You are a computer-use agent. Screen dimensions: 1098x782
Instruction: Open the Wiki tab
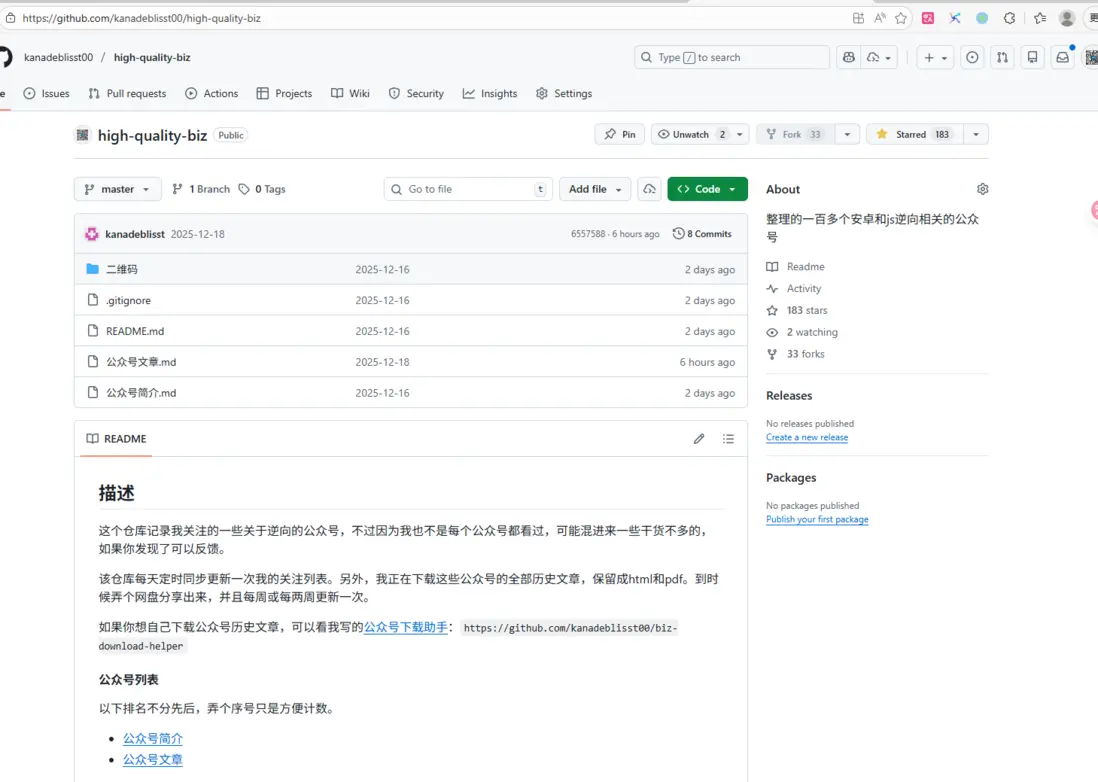(350, 93)
